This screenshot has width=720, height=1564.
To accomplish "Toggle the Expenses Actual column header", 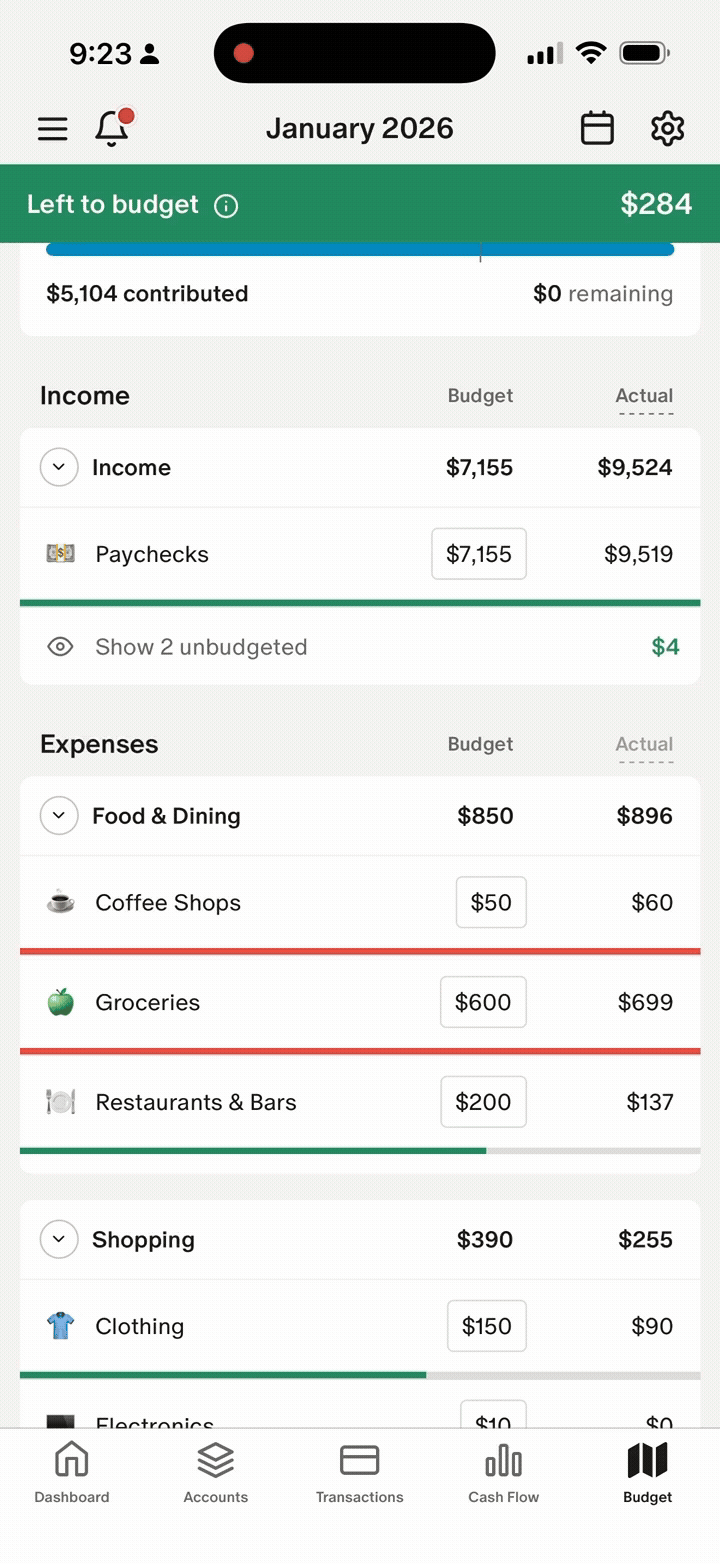I will (x=644, y=745).
